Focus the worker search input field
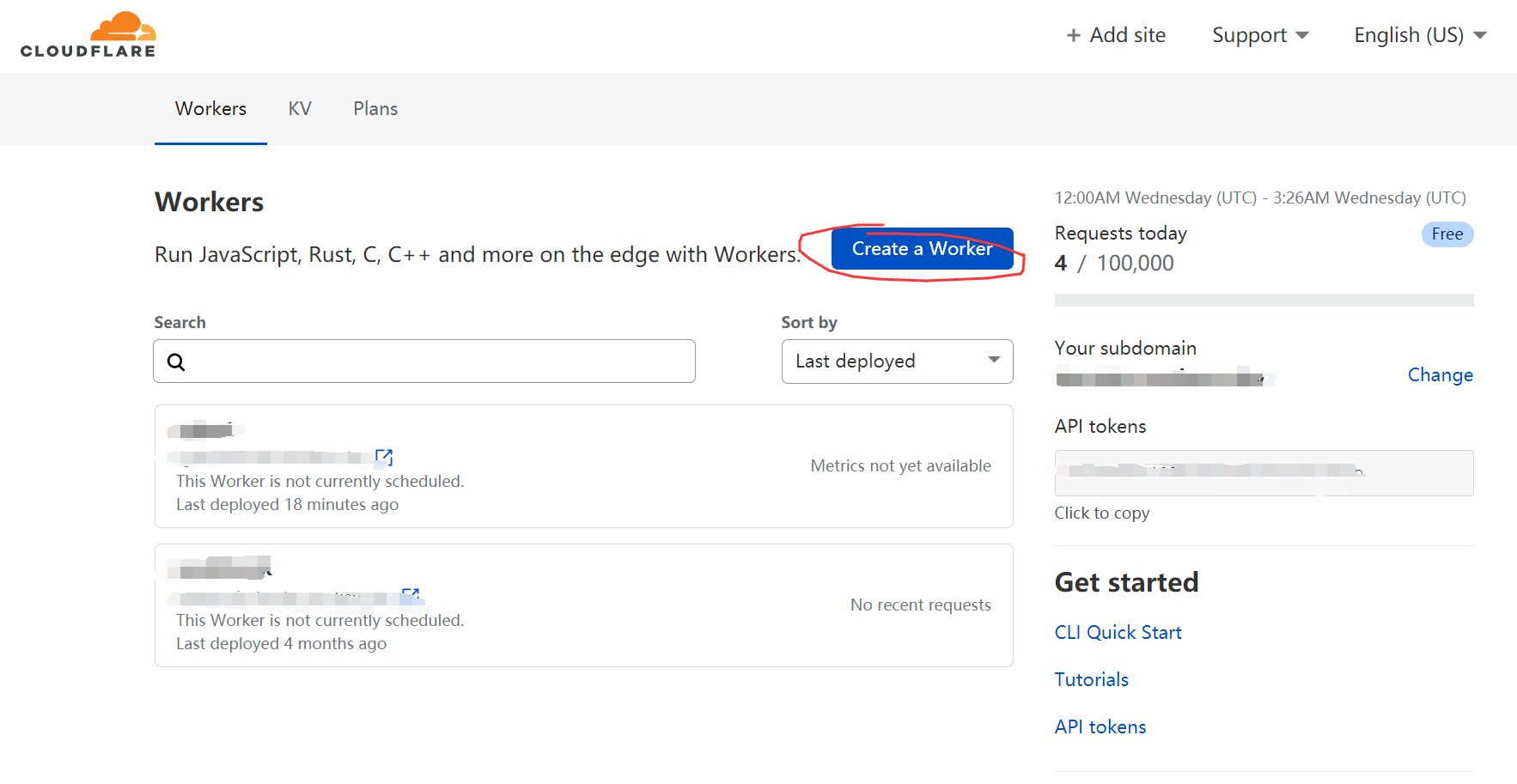This screenshot has height=784, width=1517. [424, 362]
